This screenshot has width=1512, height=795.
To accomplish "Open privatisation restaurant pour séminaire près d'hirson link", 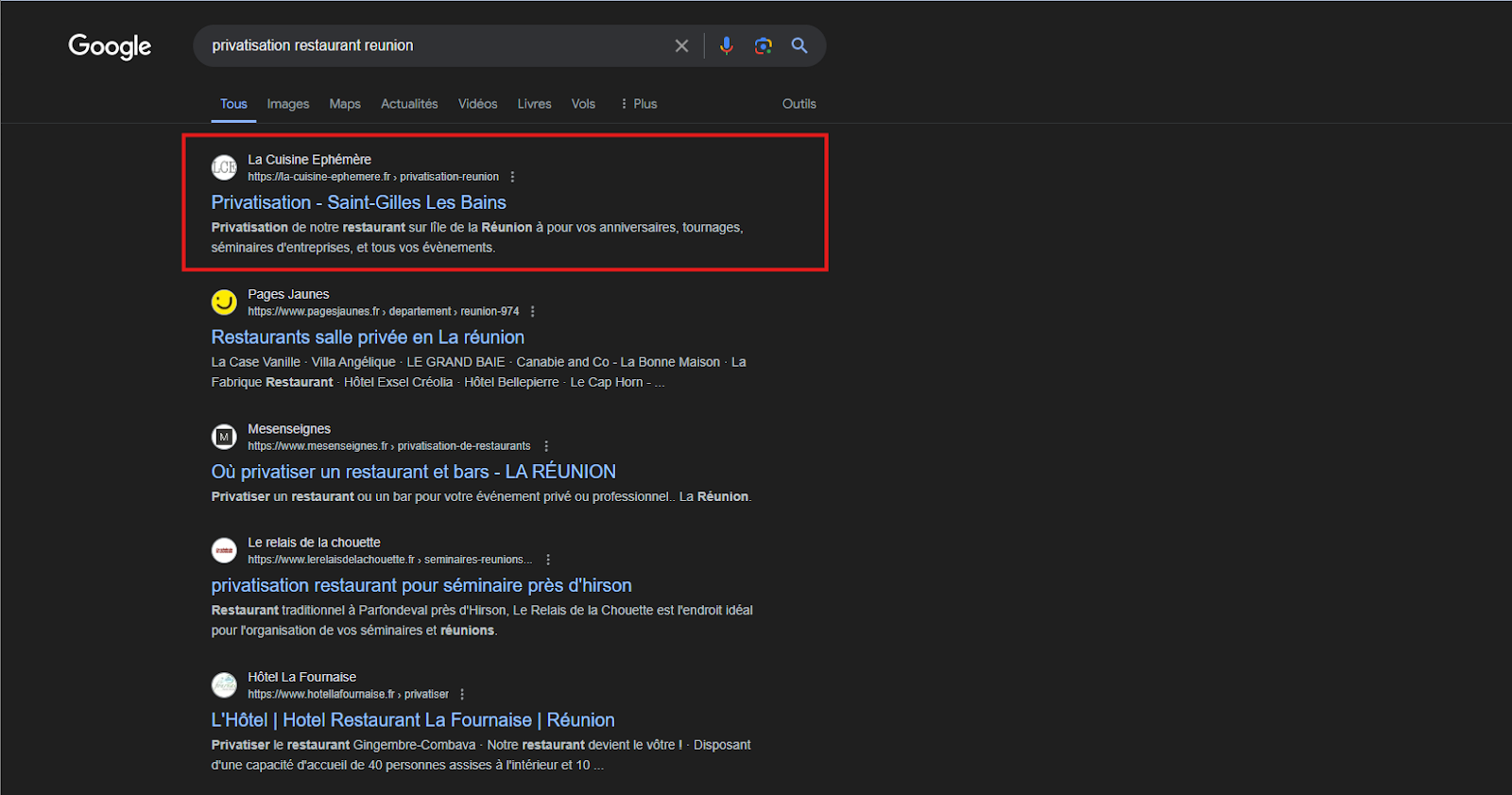I will pos(421,585).
